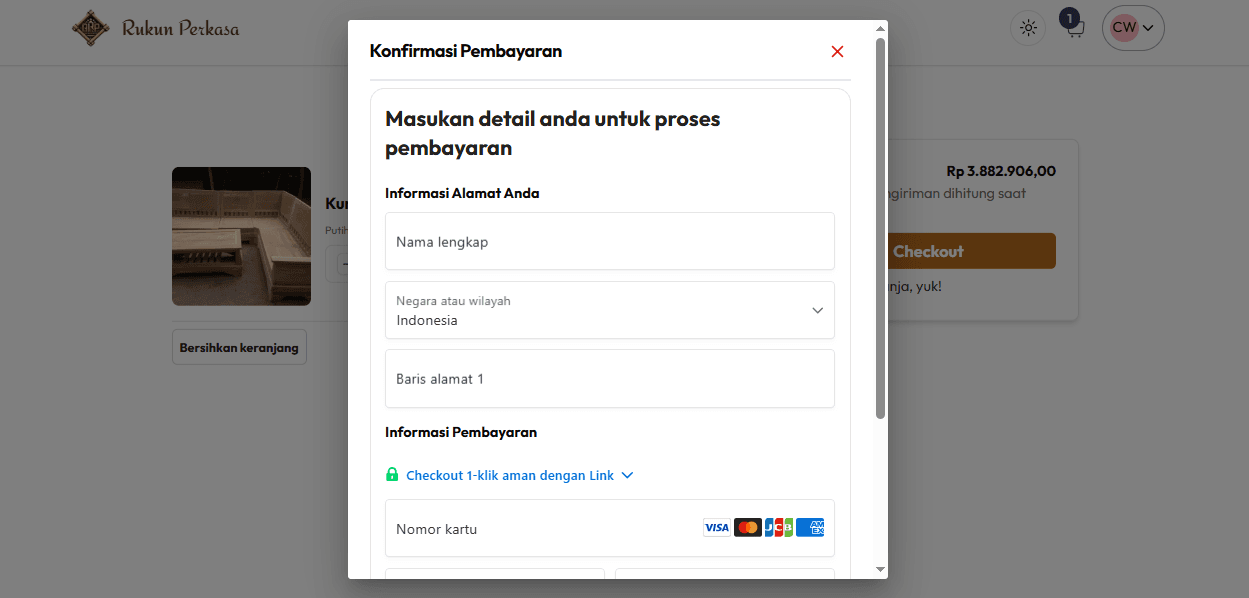Close the Konfirmasi Pembayaran dialog
1249x598 pixels.
838,52
